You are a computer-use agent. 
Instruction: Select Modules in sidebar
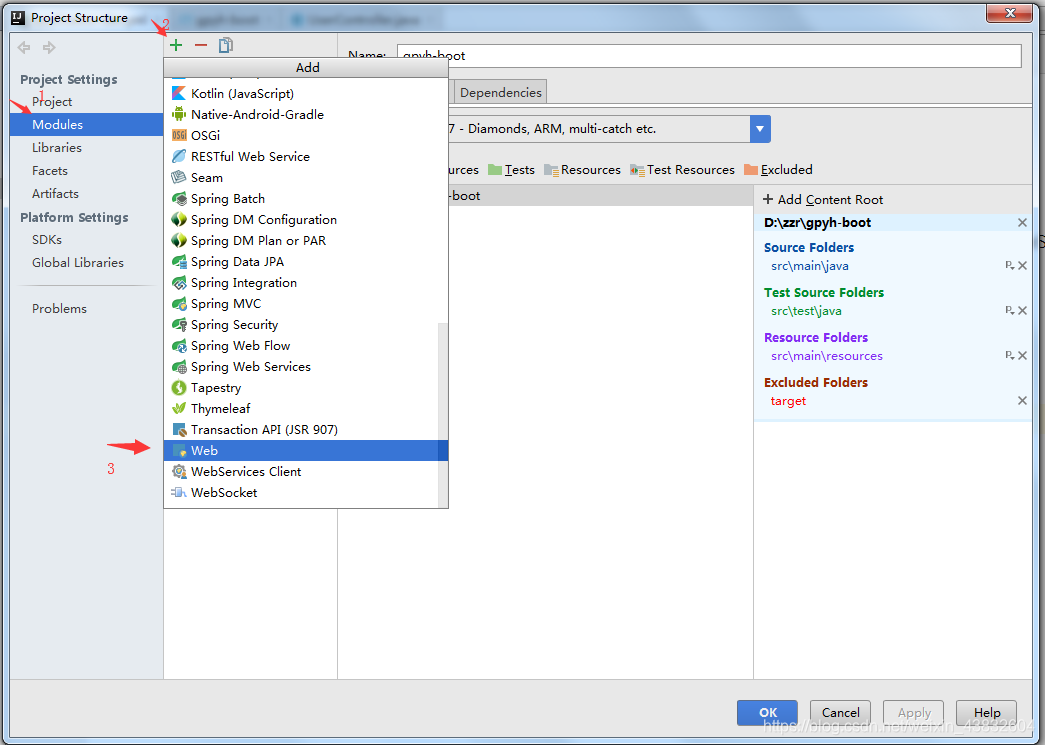[87, 125]
